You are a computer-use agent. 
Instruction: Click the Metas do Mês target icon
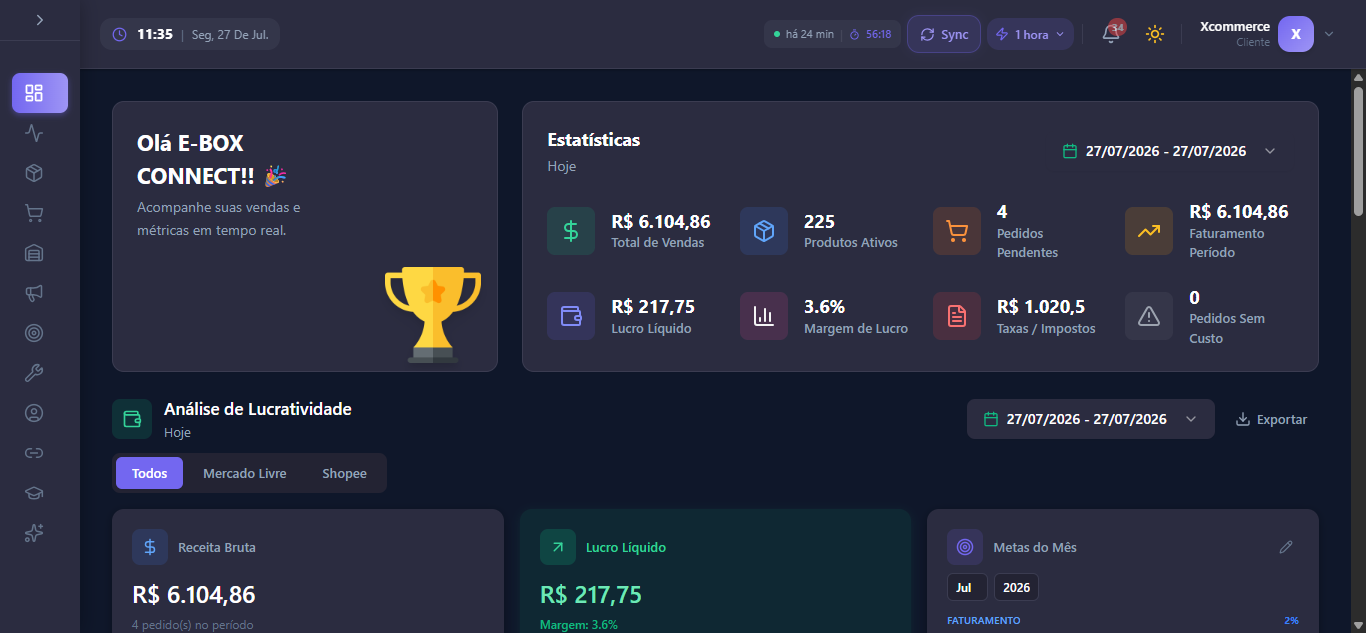(x=965, y=547)
